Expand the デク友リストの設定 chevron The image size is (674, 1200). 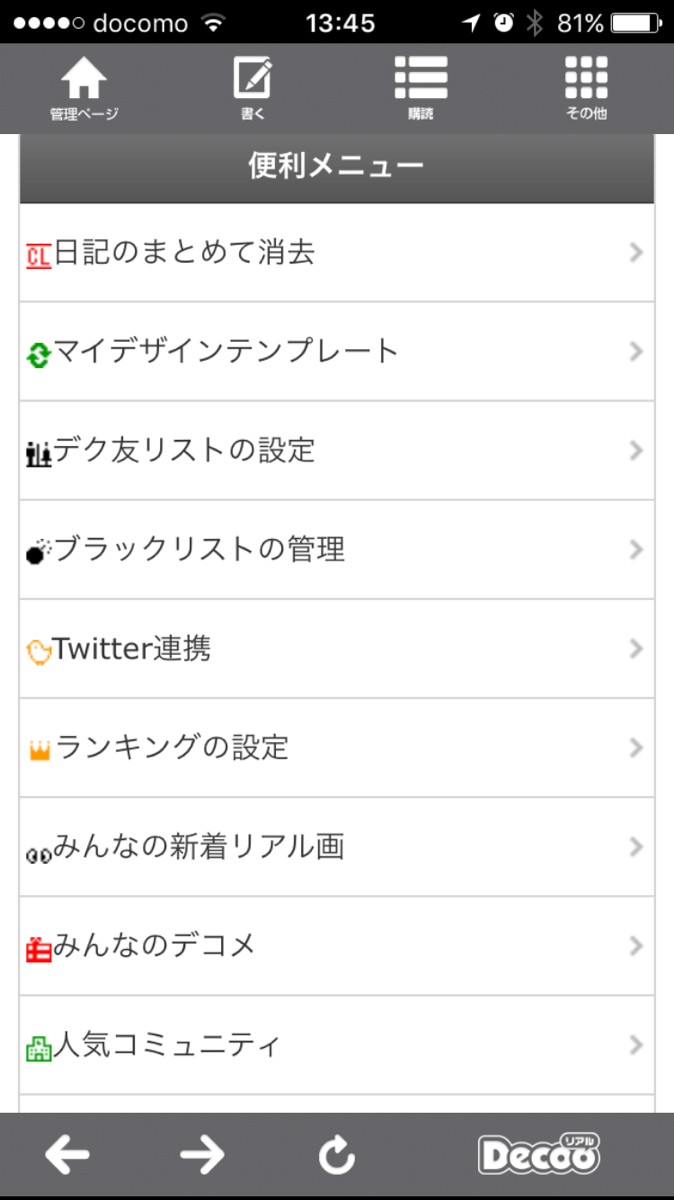[x=636, y=451]
